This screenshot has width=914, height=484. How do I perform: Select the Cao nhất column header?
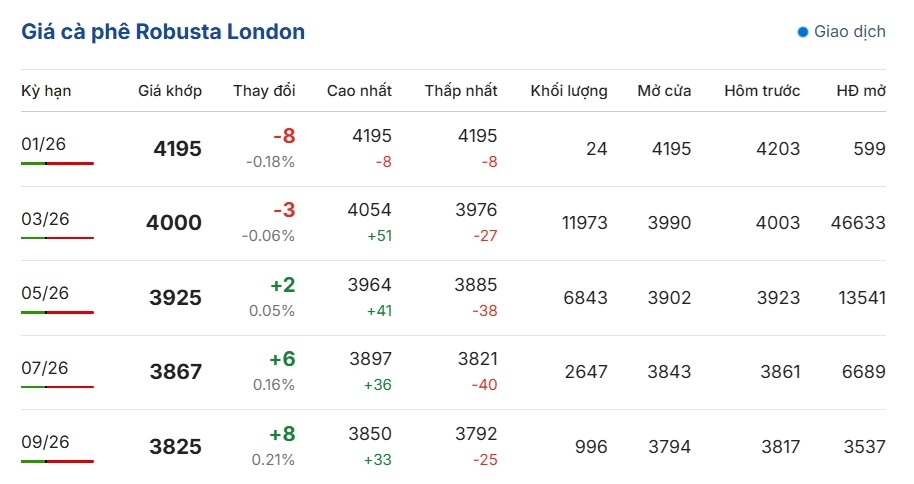(359, 91)
